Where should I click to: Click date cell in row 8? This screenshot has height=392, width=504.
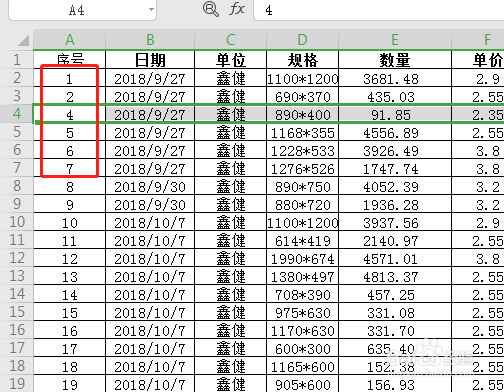coord(150,186)
